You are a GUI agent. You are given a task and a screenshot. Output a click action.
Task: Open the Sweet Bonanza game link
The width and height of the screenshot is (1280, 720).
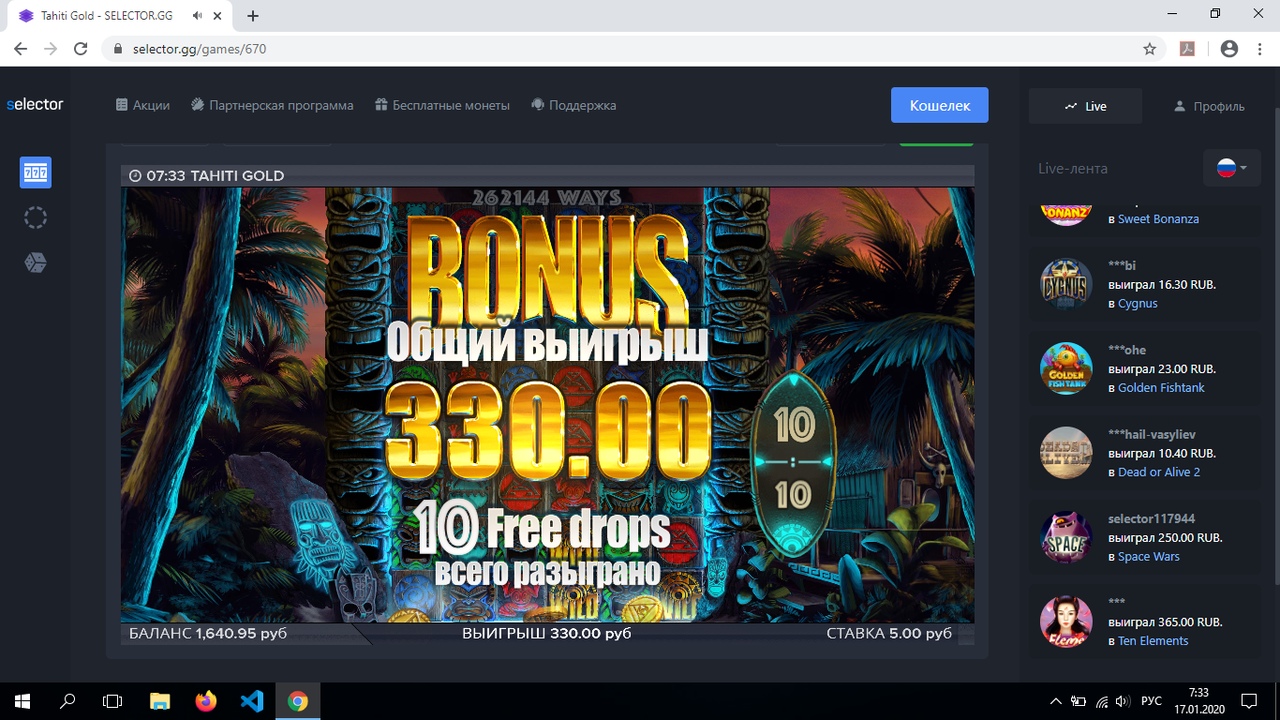(x=1158, y=219)
